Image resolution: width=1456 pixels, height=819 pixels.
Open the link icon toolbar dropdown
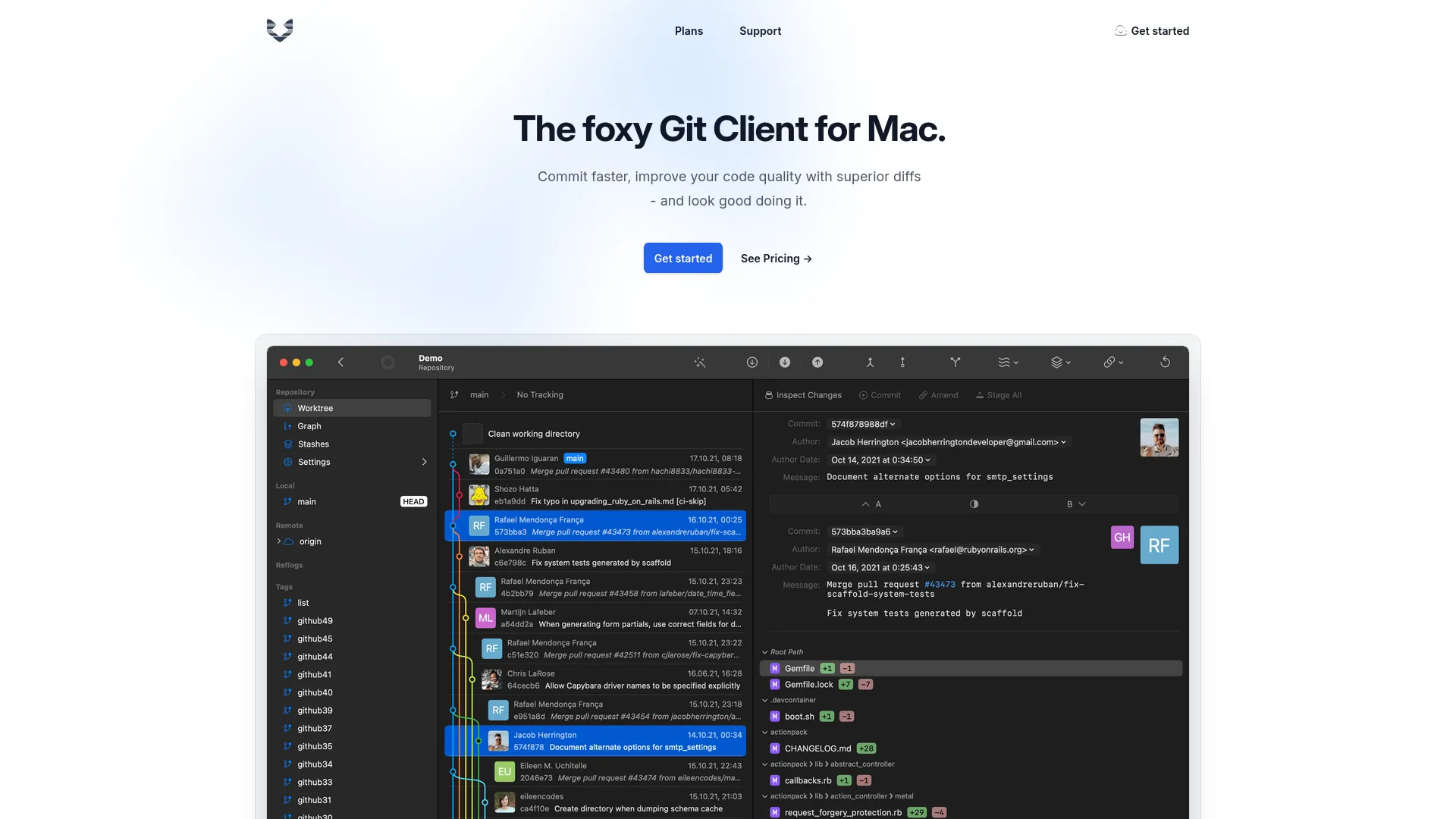point(1113,362)
